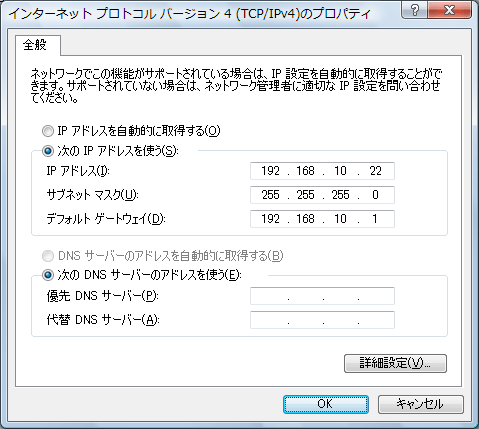The image size is (479, 429).
Task: Click the キャンセル button
Action: point(421,404)
